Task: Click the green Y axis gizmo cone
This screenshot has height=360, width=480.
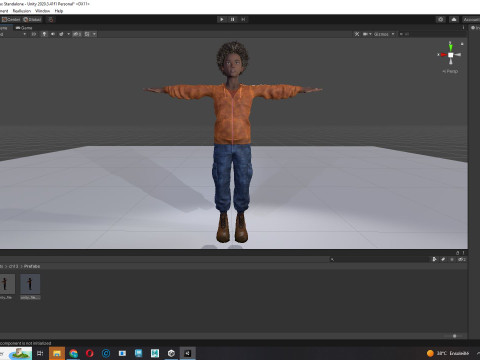Action: pyautogui.click(x=450, y=47)
